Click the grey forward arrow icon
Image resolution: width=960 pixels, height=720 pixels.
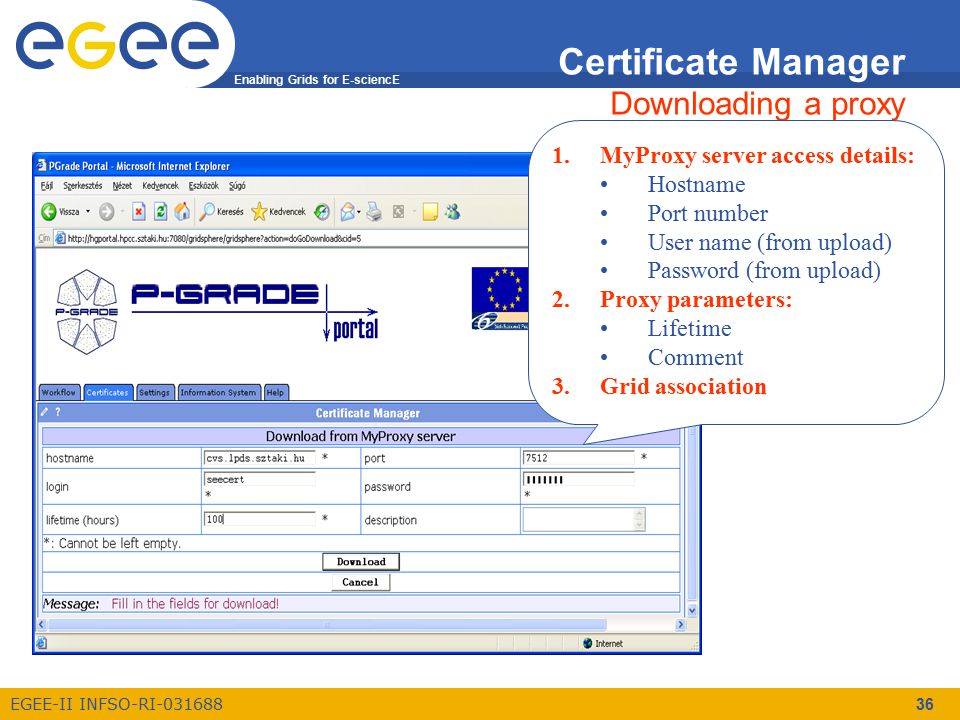[x=107, y=212]
